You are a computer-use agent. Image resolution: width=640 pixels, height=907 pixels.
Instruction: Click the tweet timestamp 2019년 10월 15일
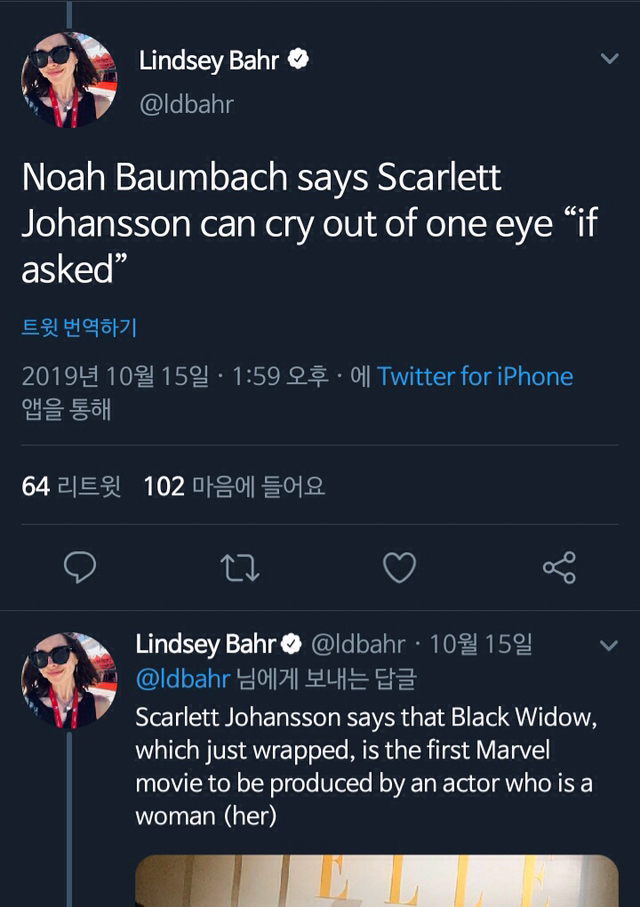pyautogui.click(x=115, y=377)
